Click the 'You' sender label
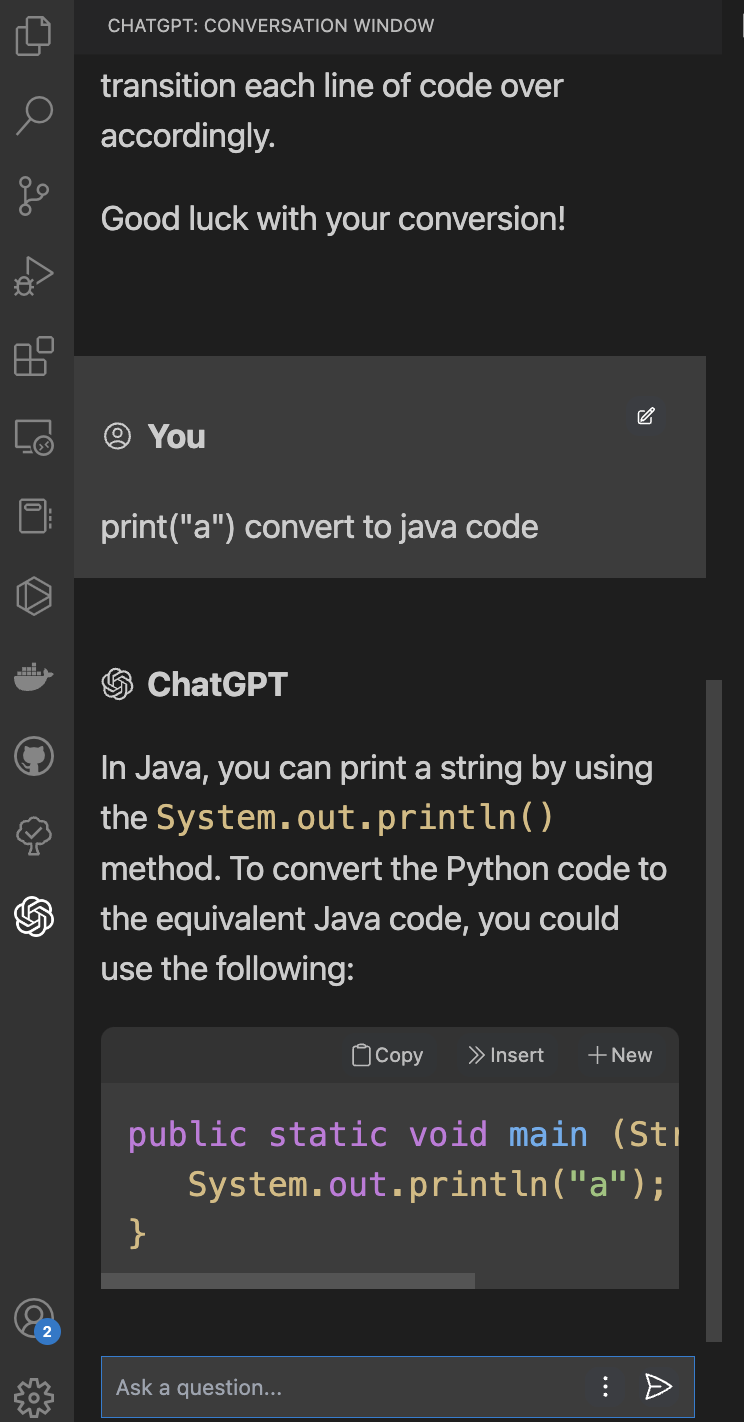The image size is (744, 1422). 177,436
